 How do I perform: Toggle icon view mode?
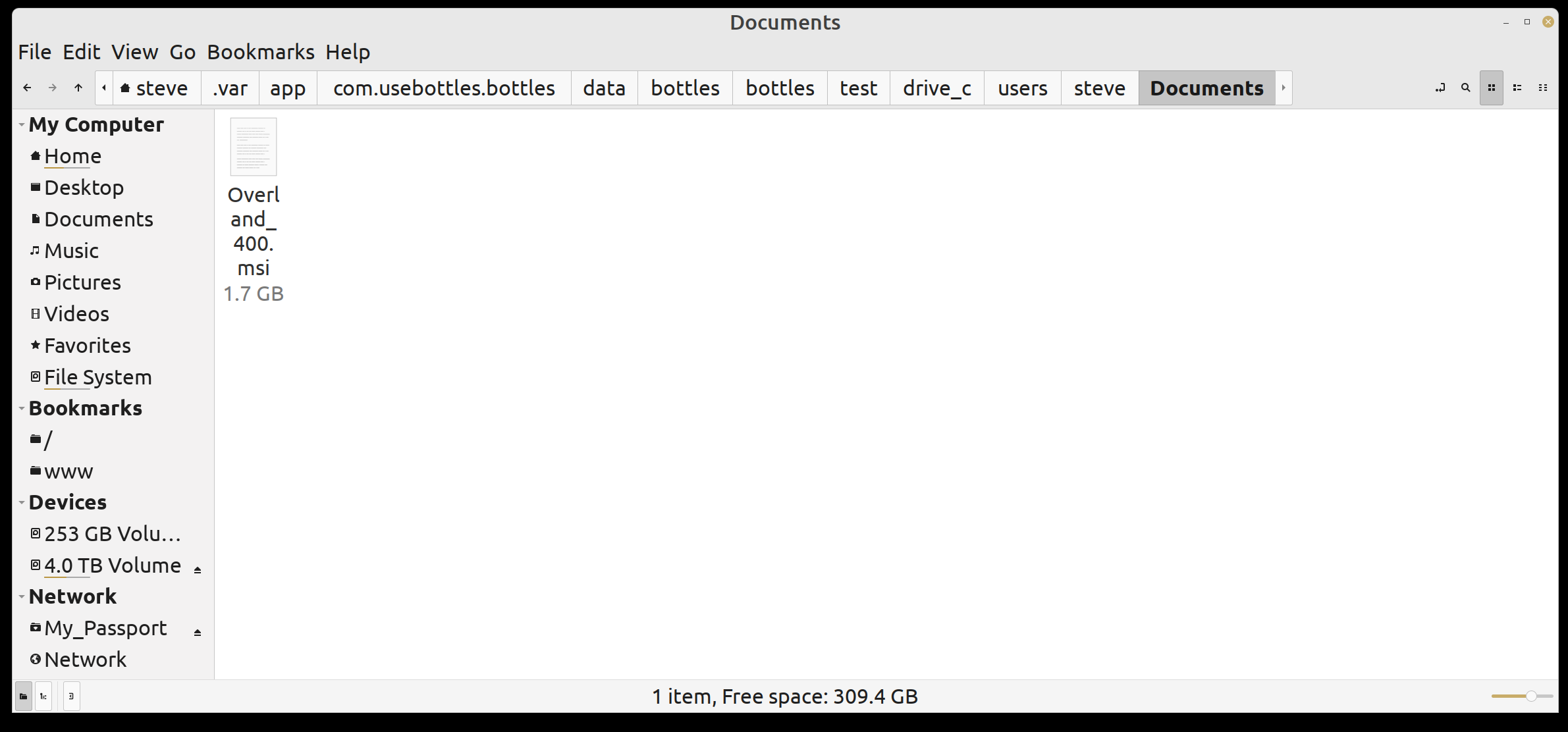[x=1491, y=87]
